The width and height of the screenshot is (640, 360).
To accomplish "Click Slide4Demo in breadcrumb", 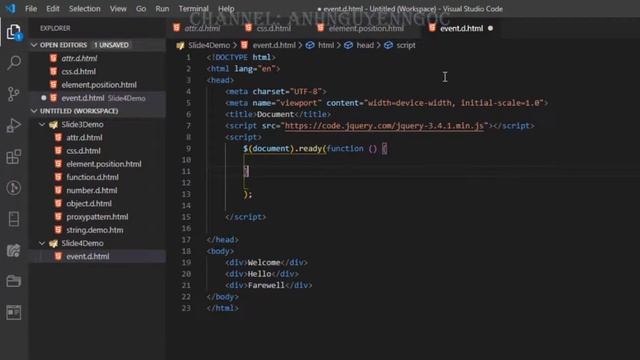I will click(209, 45).
